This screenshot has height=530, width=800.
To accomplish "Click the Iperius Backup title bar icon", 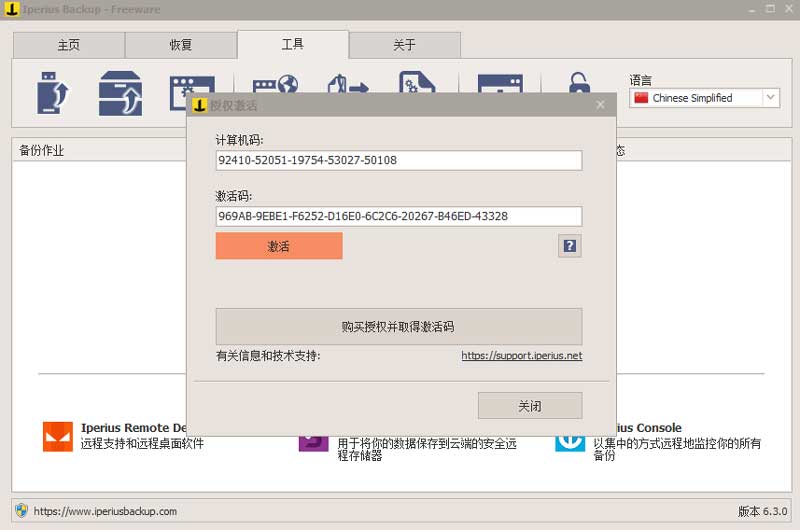I will (x=12, y=9).
